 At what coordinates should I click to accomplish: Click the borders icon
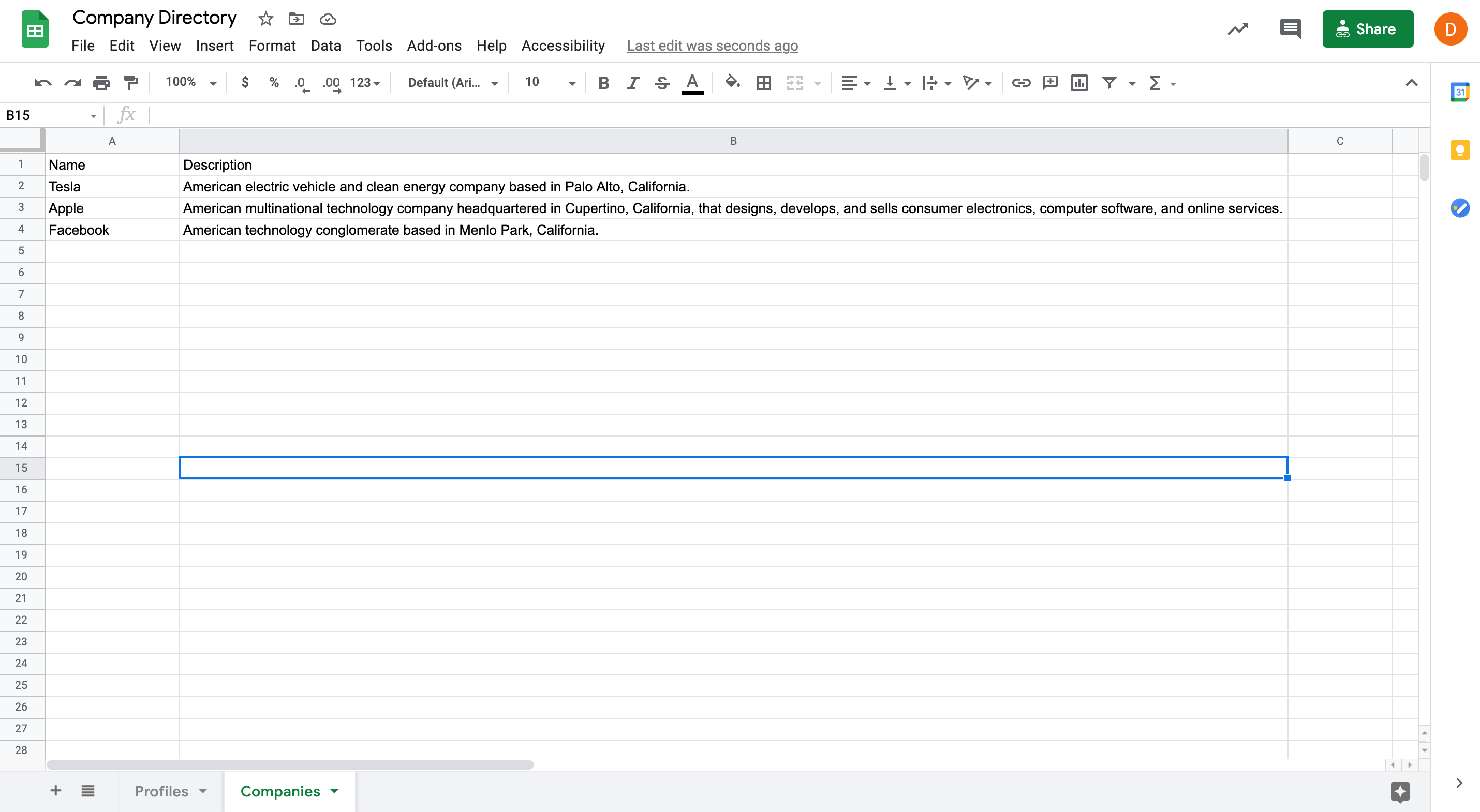764,83
